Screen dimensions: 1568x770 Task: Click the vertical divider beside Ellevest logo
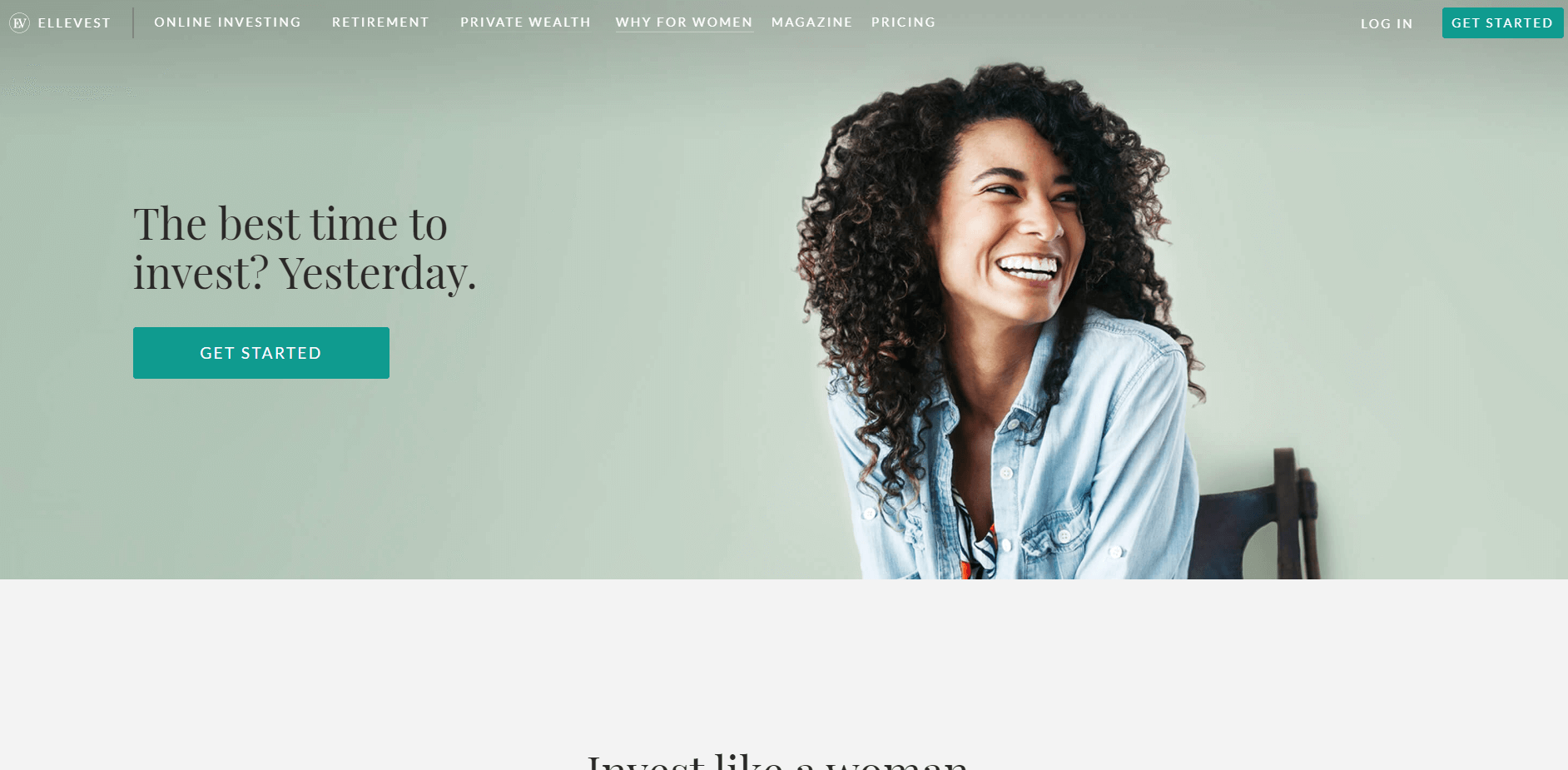click(x=133, y=23)
